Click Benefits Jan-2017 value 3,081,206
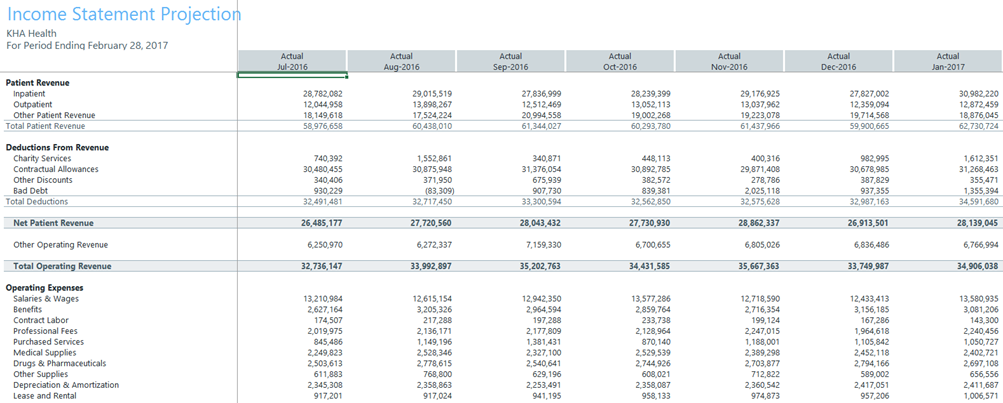The image size is (1003, 403). point(981,310)
